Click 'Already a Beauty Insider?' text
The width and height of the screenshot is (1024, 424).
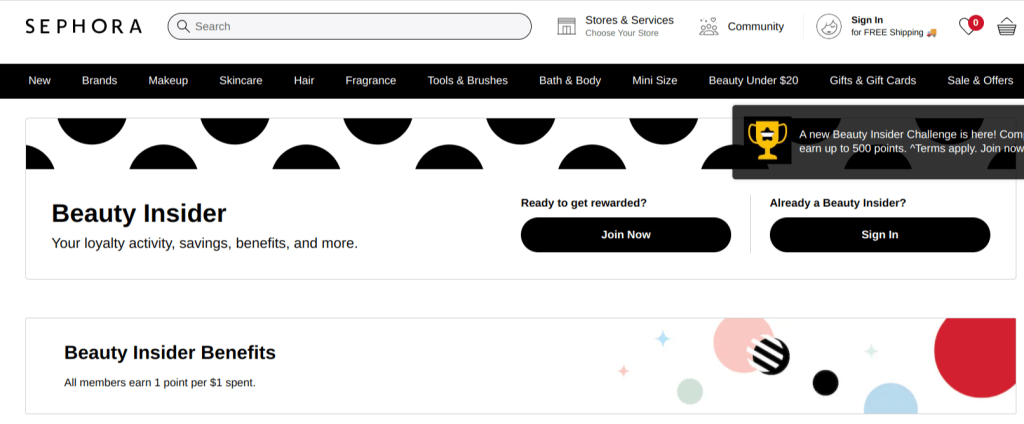pyautogui.click(x=838, y=203)
